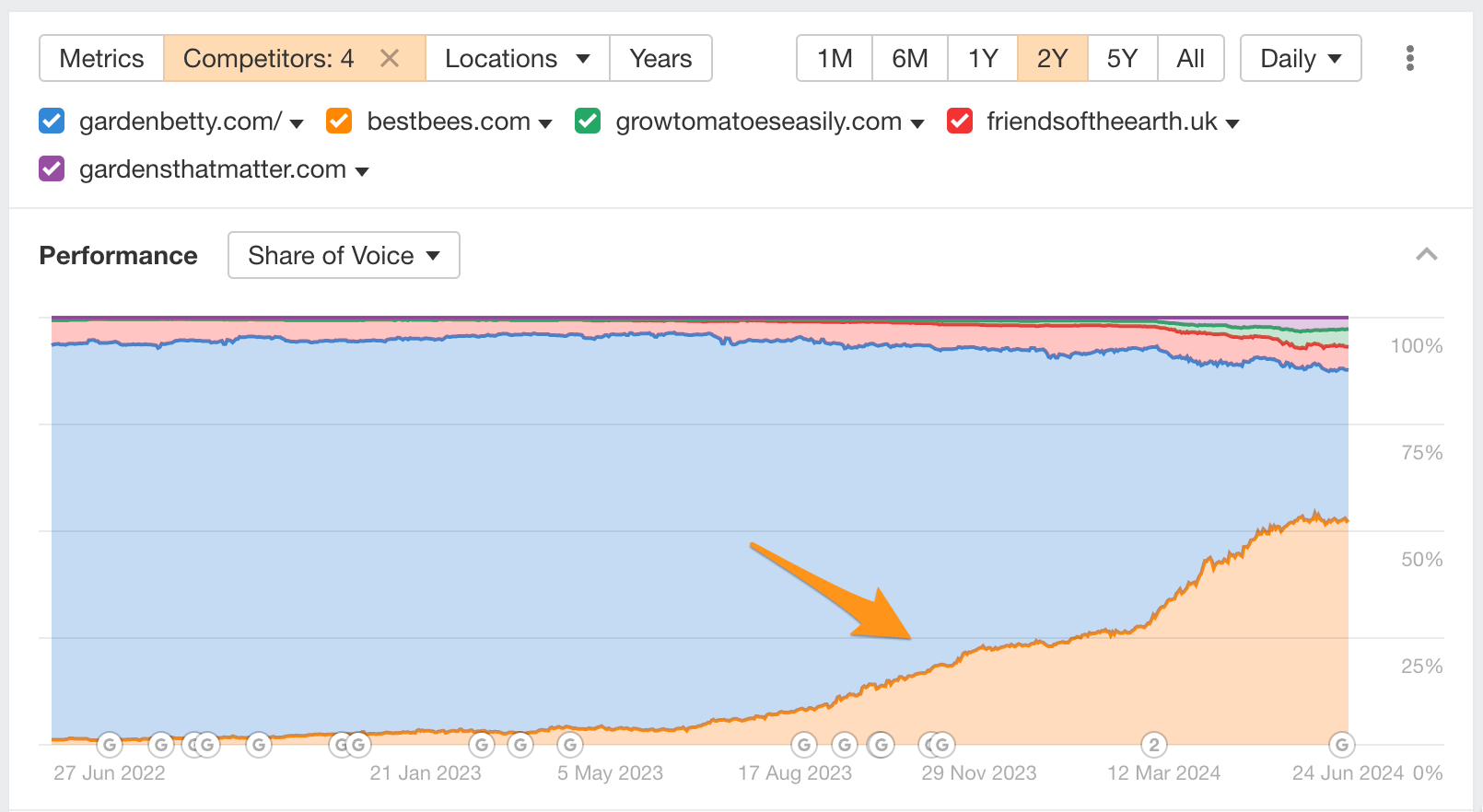Open the Share of Voice dropdown
The image size is (1483, 812).
point(344,255)
